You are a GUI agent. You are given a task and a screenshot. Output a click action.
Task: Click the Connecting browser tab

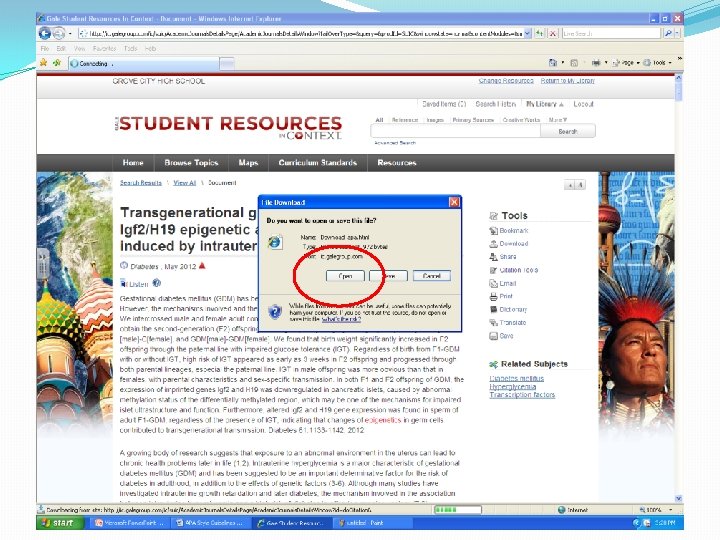(x=143, y=63)
